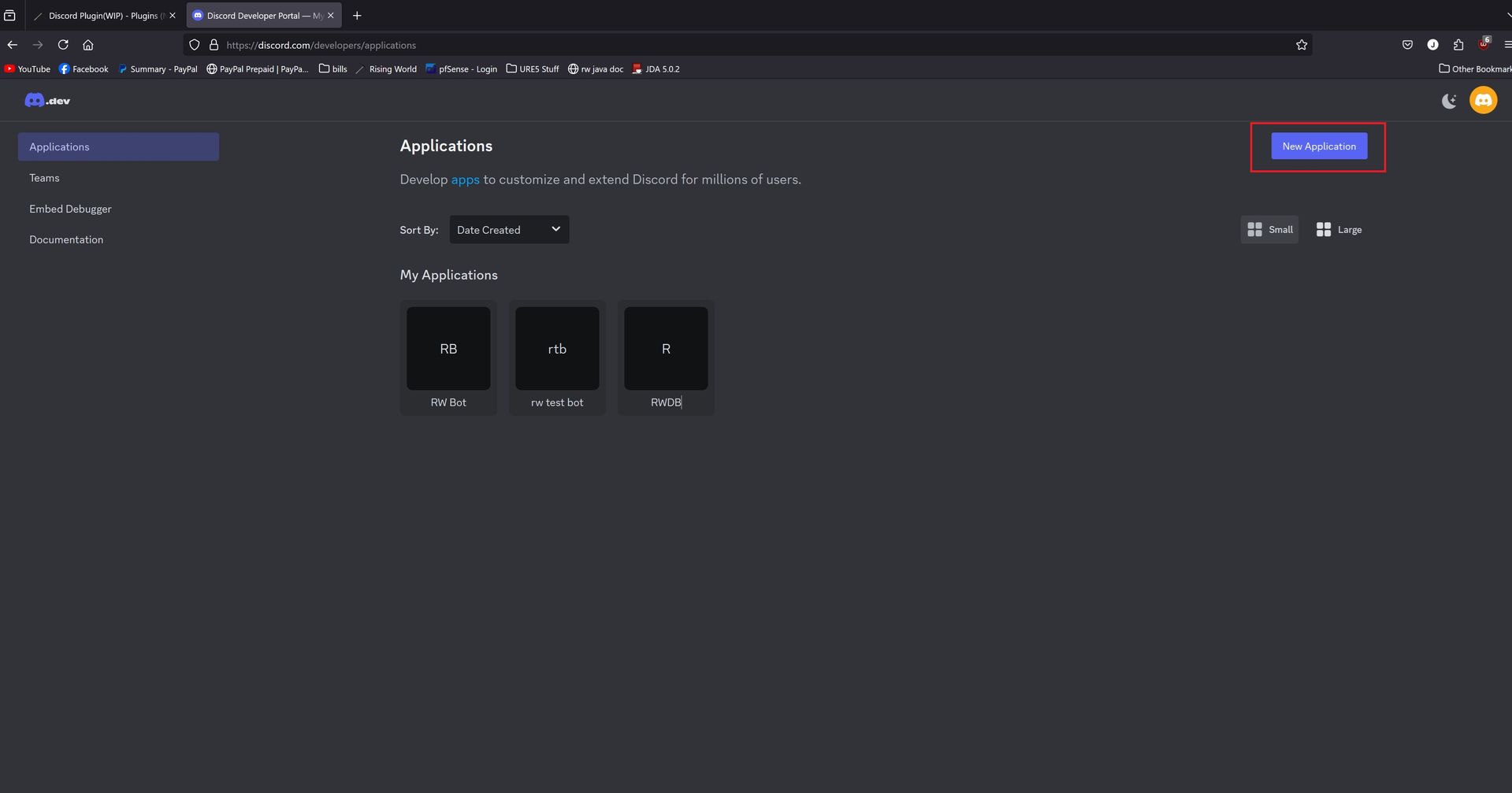Open the orange Discord user avatar menu
Viewport: 1512px width, 793px height.
(1483, 101)
